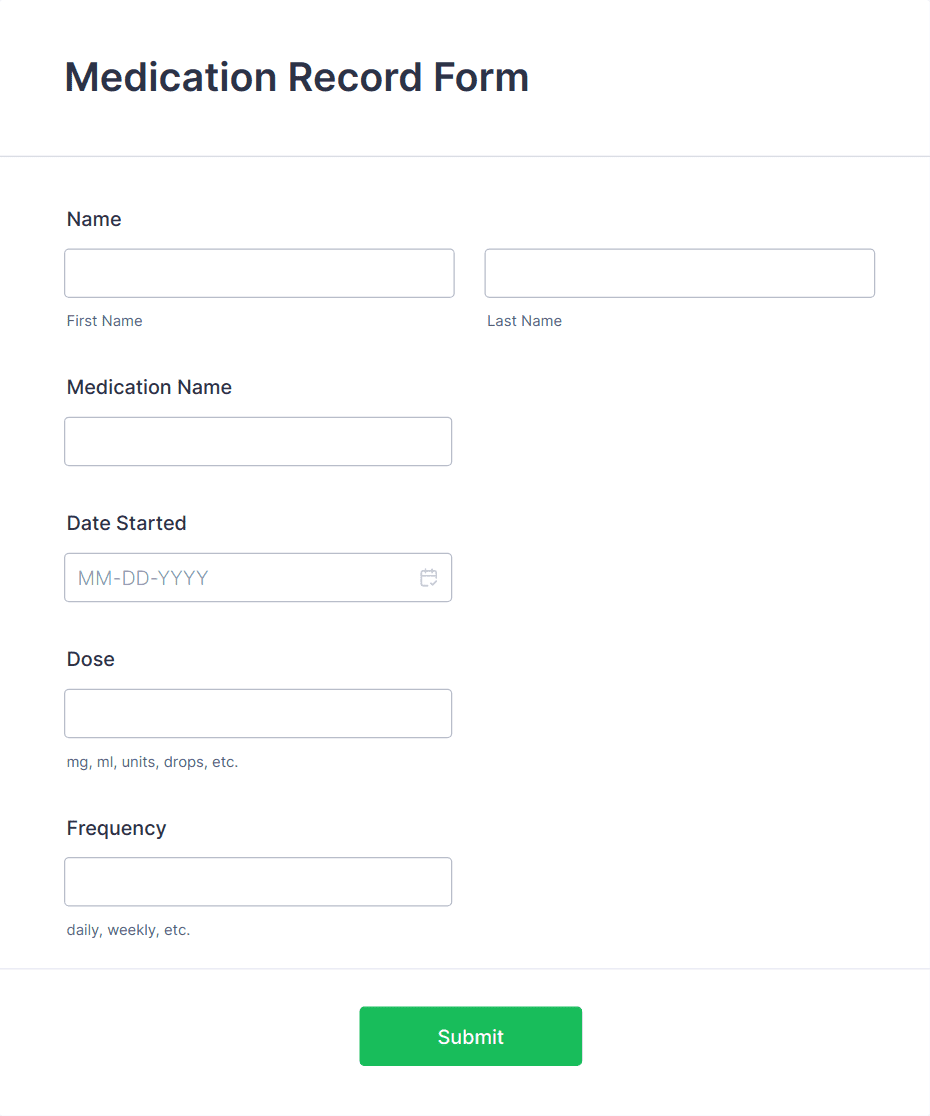
Task: Select the Frequency input box
Action: pos(258,881)
